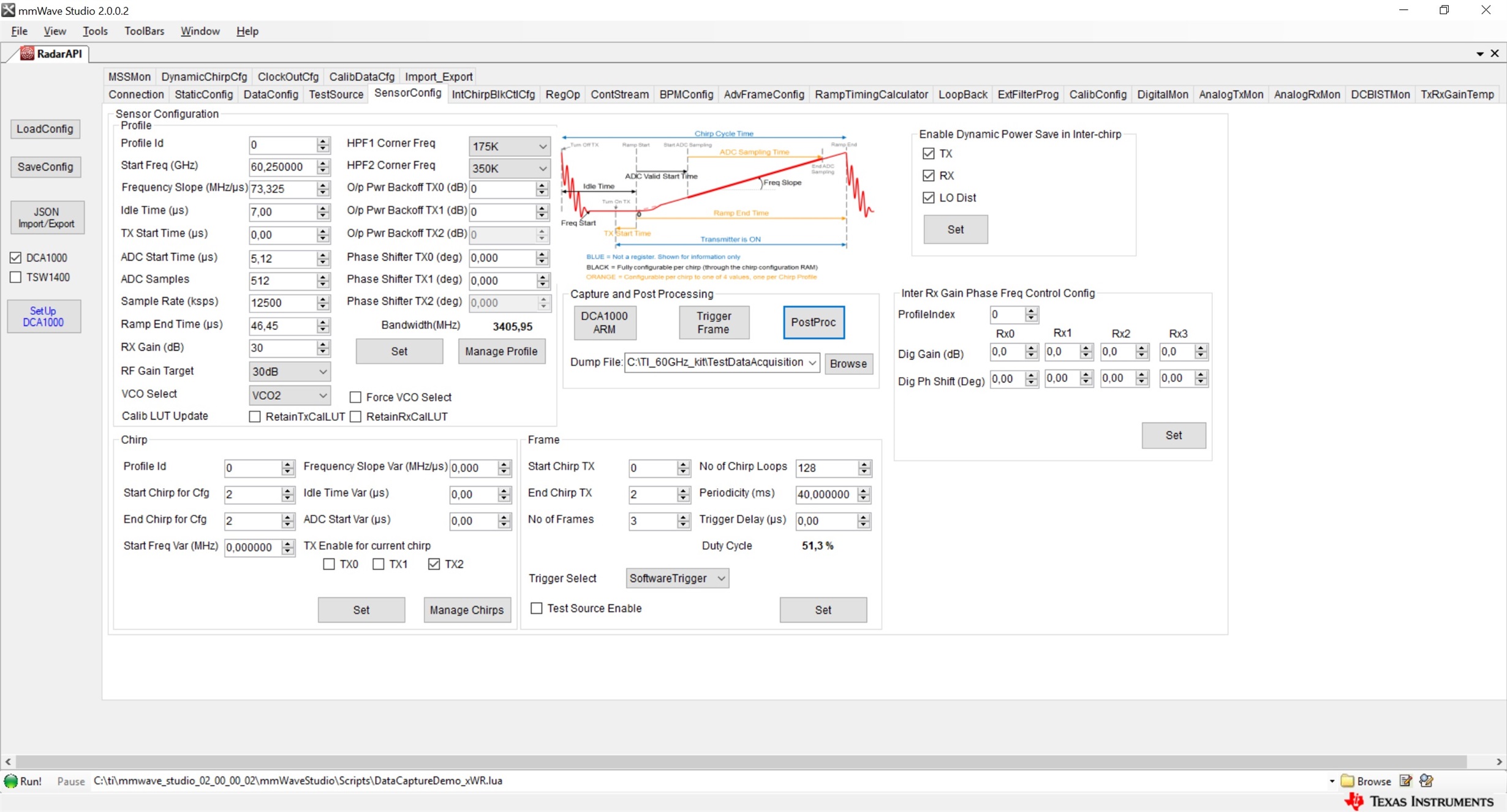Click the mmWave Studio title bar app icon
This screenshot has height=812, width=1507.
coord(8,10)
